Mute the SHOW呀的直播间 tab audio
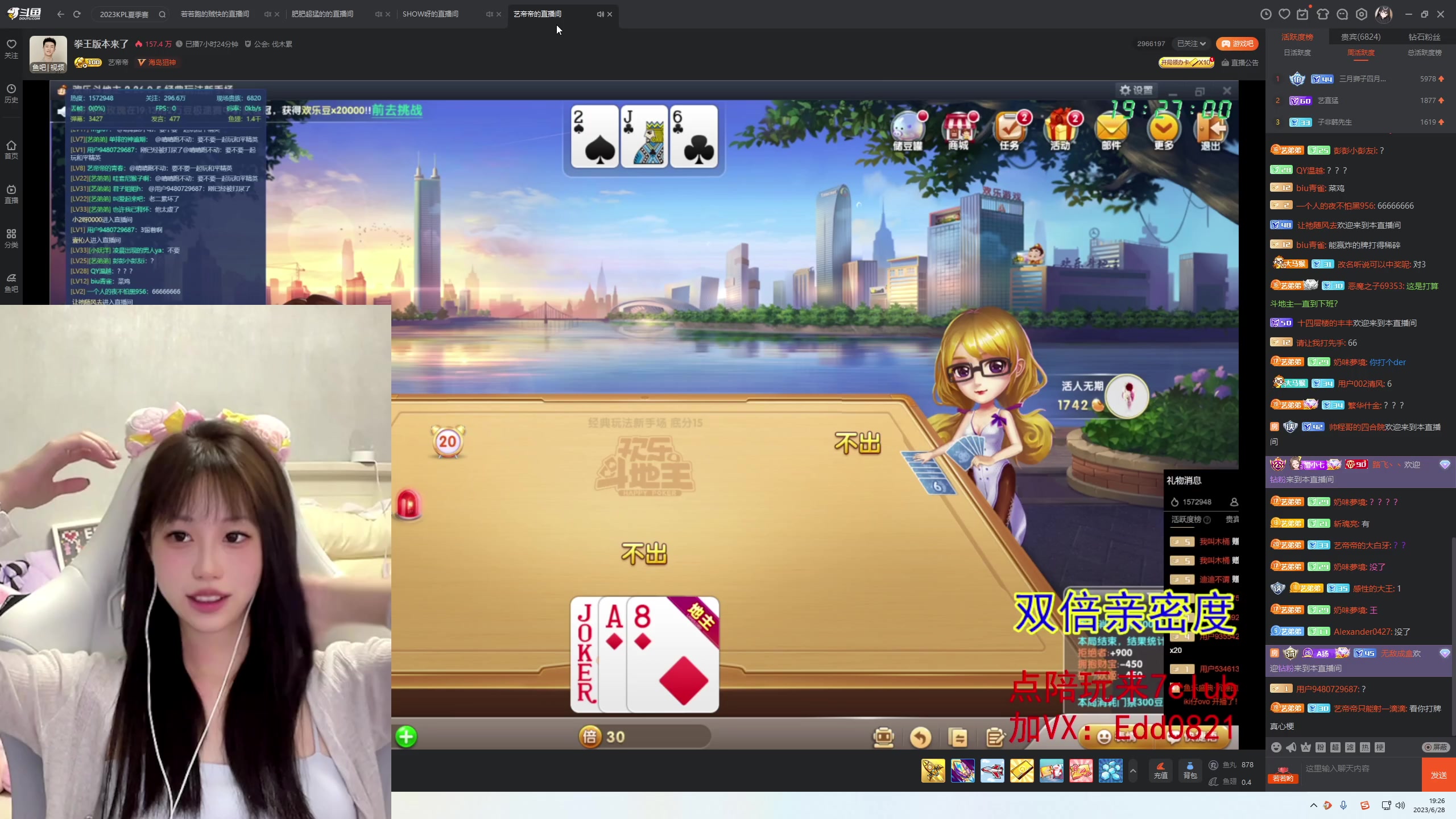The height and width of the screenshot is (819, 1456). click(489, 14)
